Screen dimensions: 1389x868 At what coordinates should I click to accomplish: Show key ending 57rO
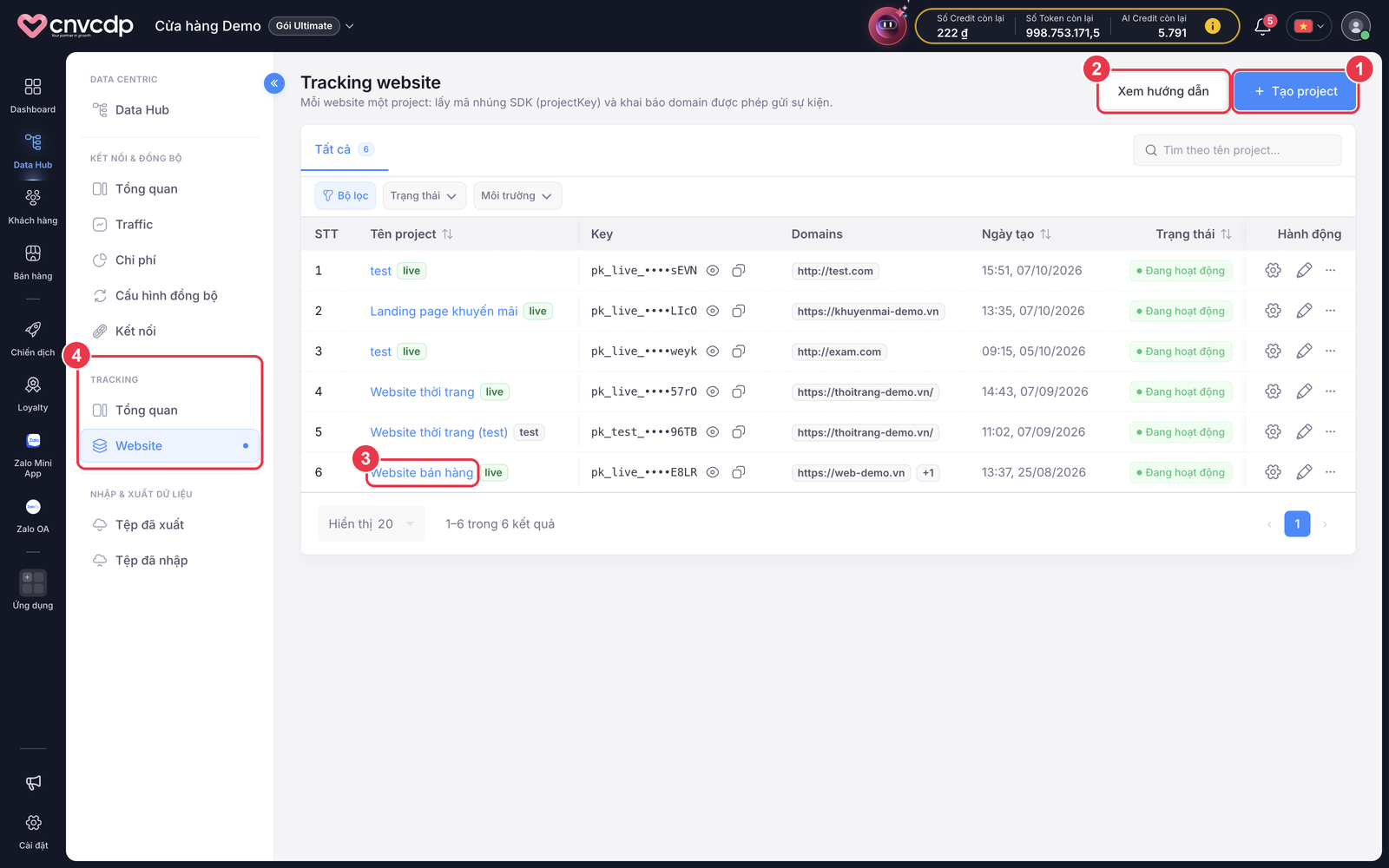point(713,391)
